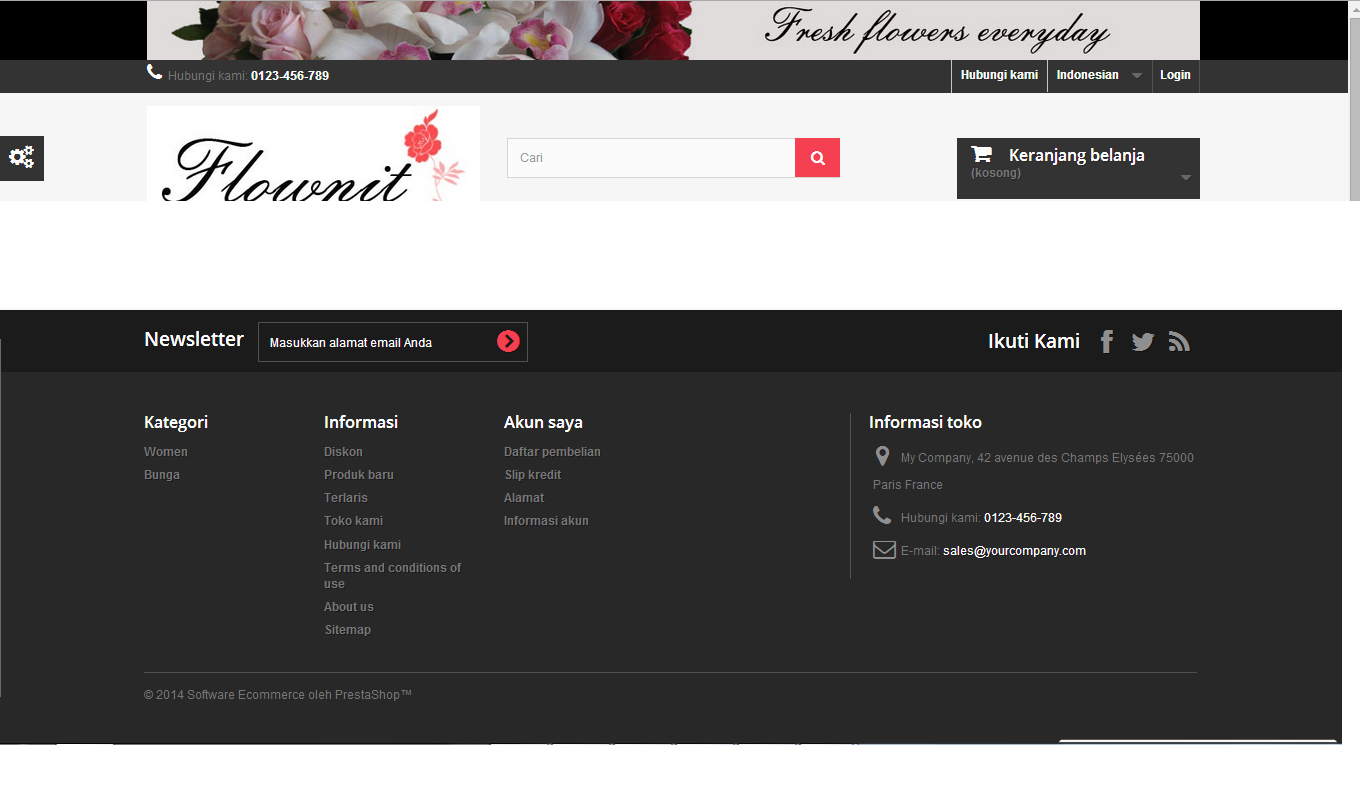Click the shopping cart icon
1360x800 pixels.
click(982, 154)
